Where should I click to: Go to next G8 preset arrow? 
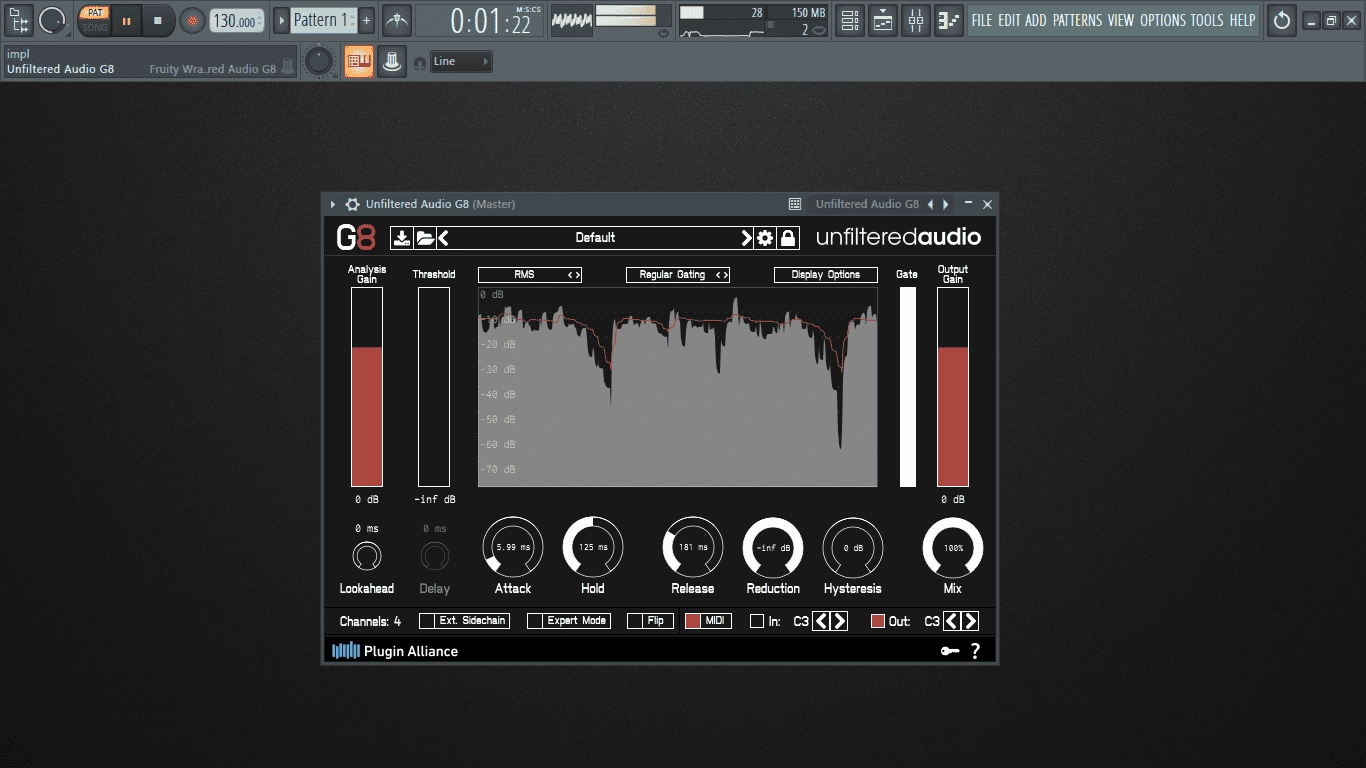746,238
